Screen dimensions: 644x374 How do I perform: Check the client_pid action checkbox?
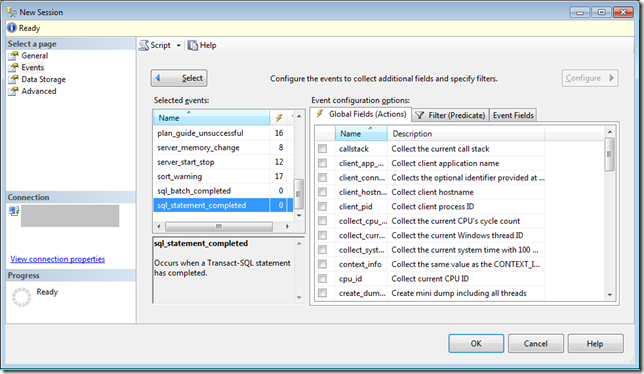[322, 206]
